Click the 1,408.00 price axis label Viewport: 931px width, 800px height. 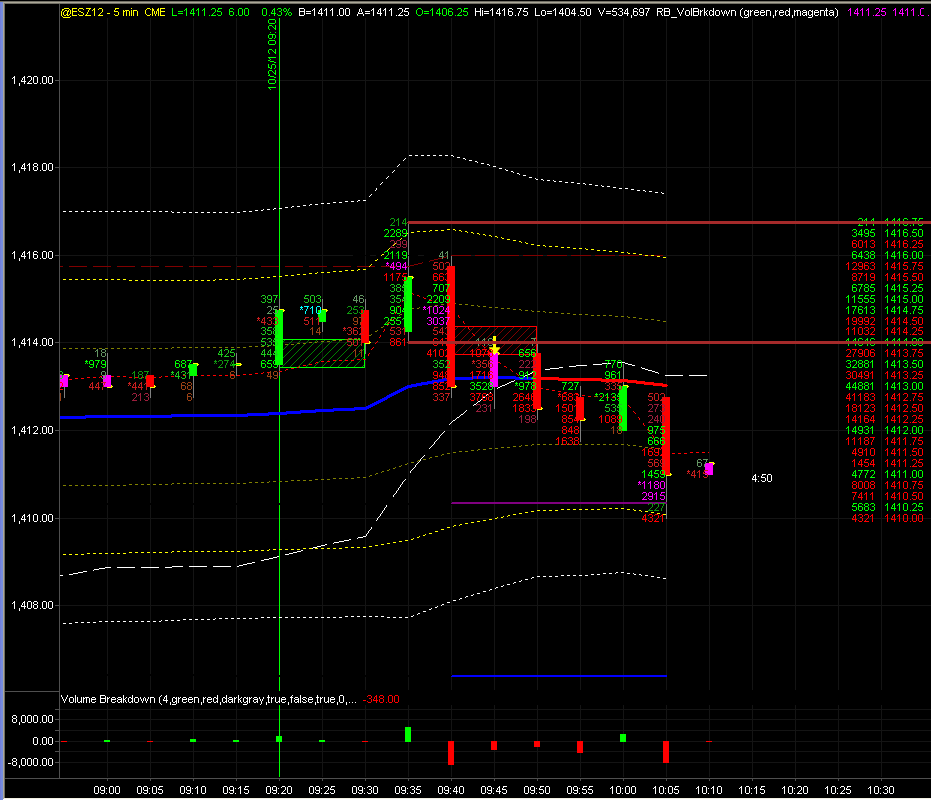(x=33, y=605)
